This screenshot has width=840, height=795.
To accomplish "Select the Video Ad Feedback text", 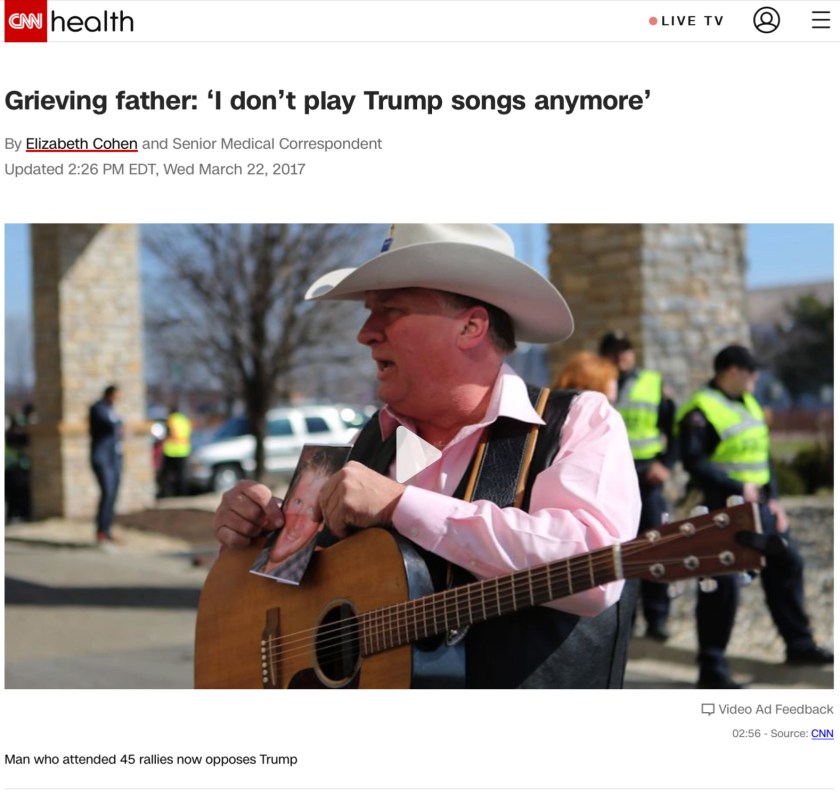I will coord(776,709).
